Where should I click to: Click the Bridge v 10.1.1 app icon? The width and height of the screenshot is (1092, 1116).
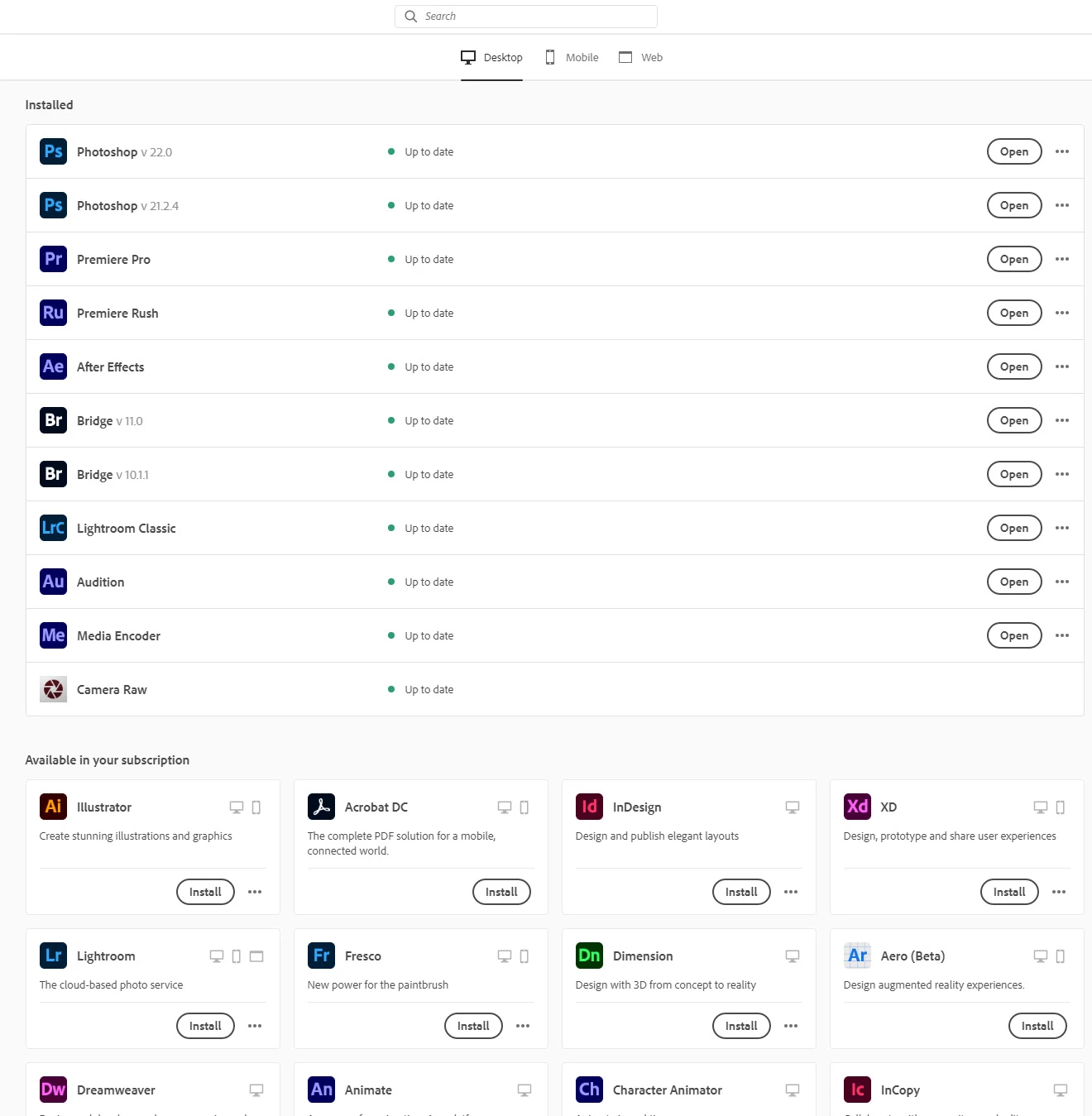(53, 474)
